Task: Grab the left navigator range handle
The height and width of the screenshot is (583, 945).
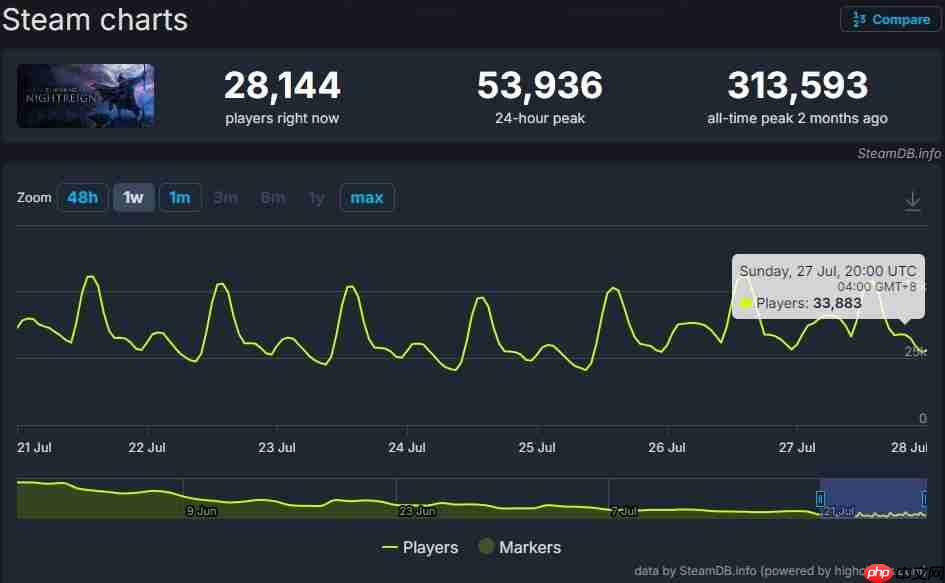Action: (x=820, y=499)
